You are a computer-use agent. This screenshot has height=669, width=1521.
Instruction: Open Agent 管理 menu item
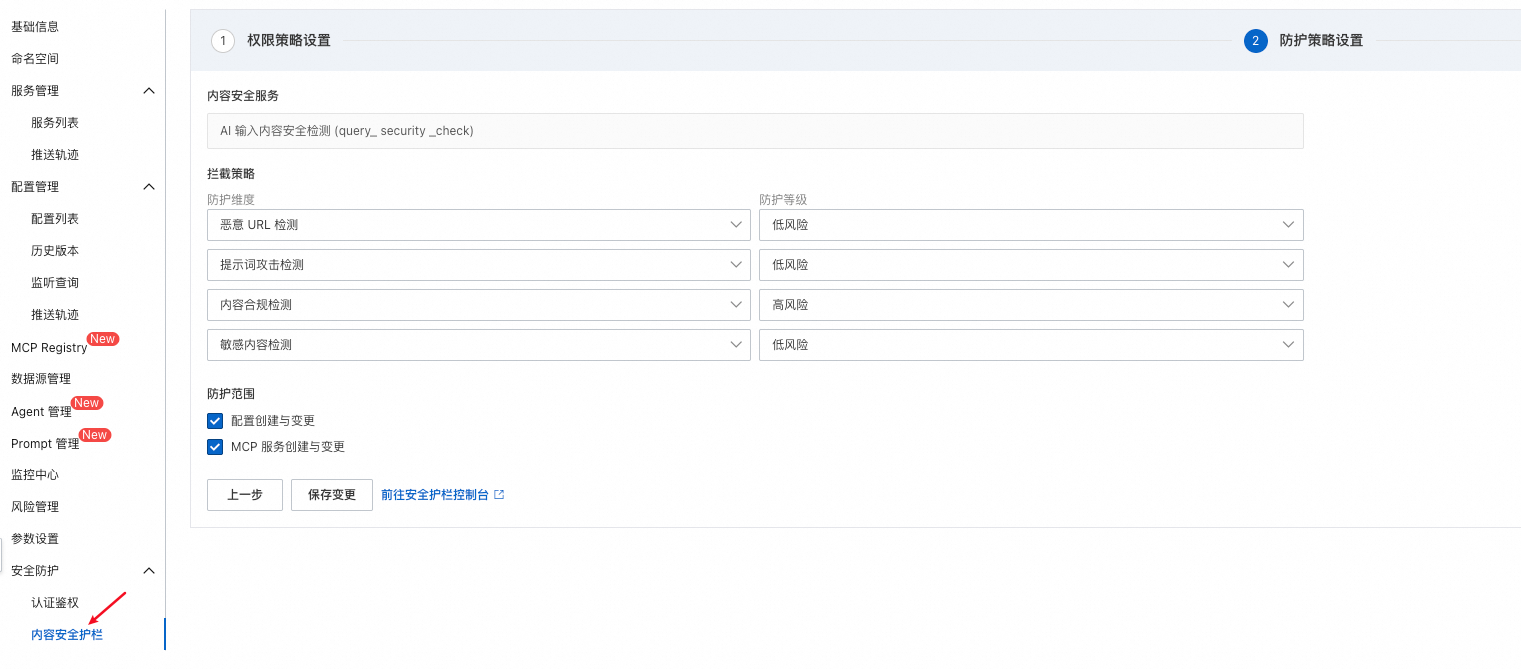(x=41, y=411)
